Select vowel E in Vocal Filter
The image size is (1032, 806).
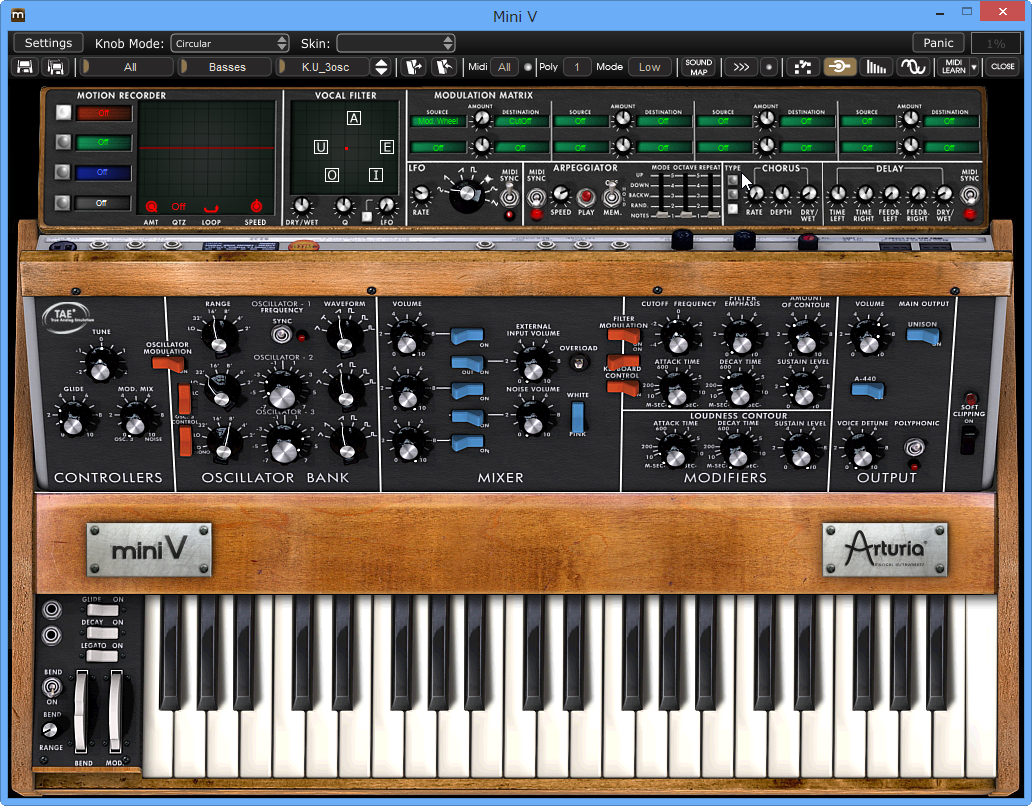point(387,147)
